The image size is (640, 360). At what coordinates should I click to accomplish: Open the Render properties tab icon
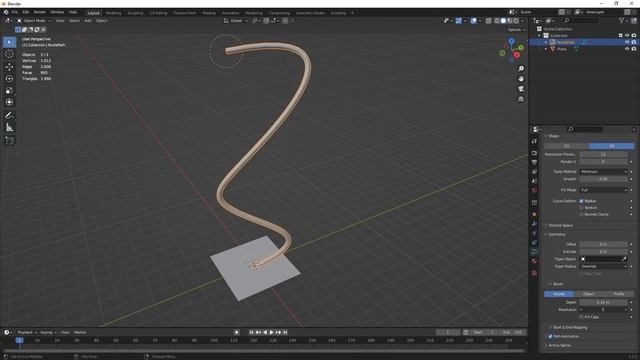[534, 153]
